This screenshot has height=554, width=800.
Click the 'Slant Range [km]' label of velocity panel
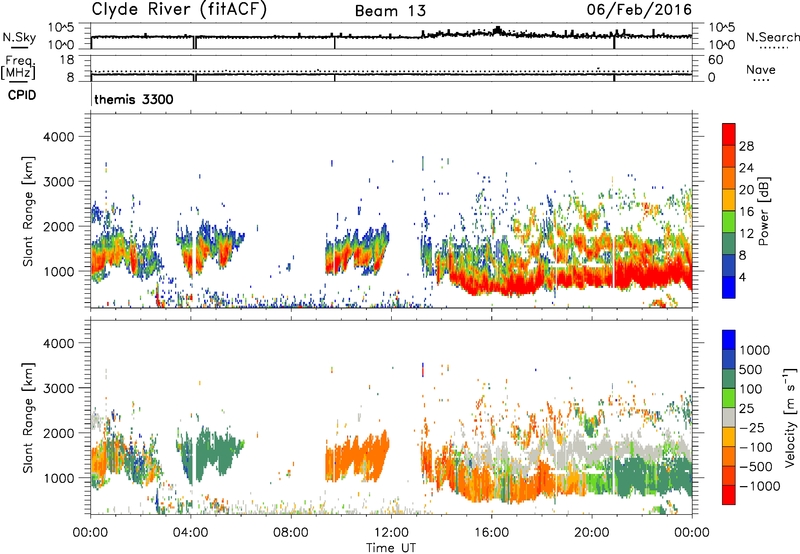[x=28, y=417]
